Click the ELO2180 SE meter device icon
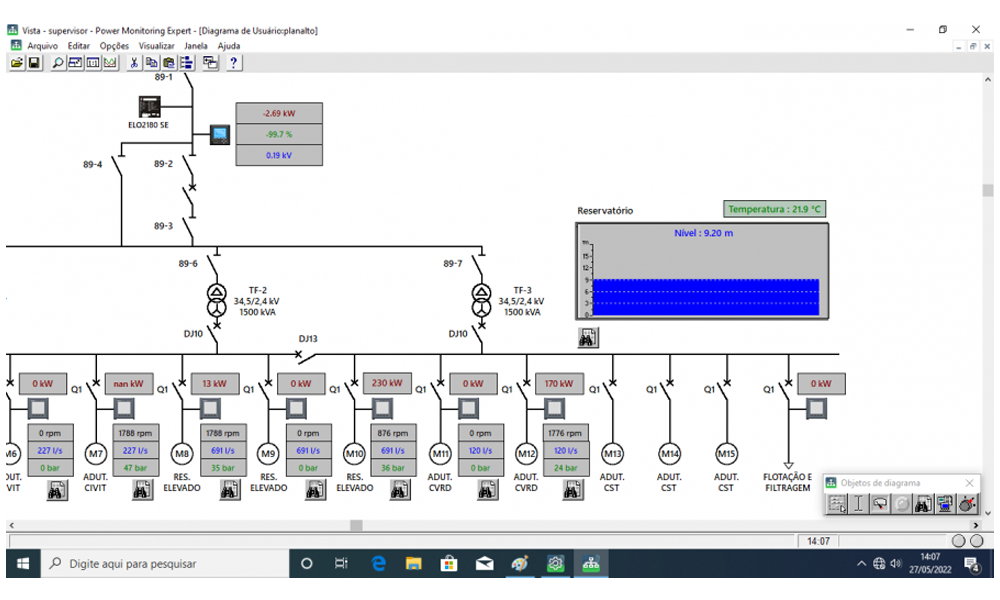1000x600 pixels. 149,107
